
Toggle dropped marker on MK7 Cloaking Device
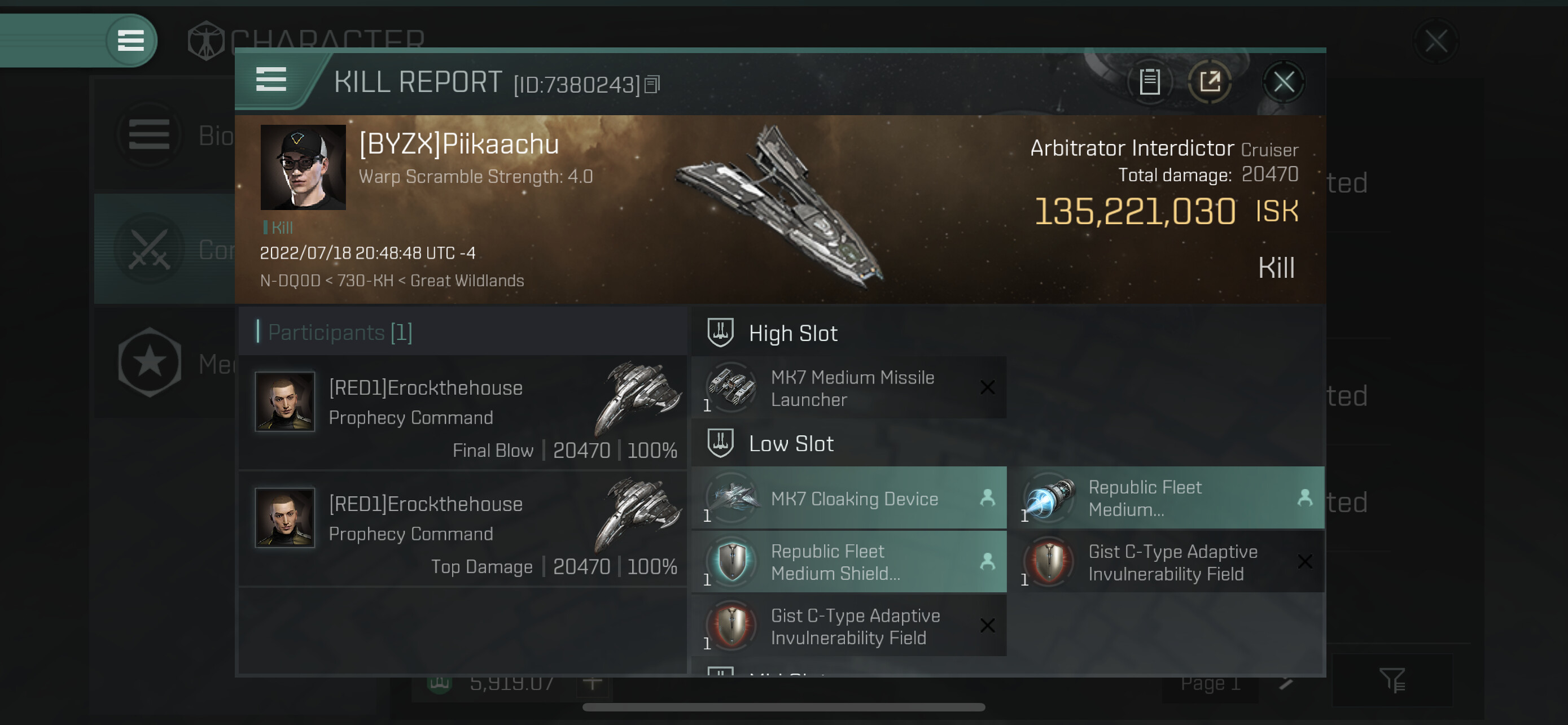pos(987,498)
